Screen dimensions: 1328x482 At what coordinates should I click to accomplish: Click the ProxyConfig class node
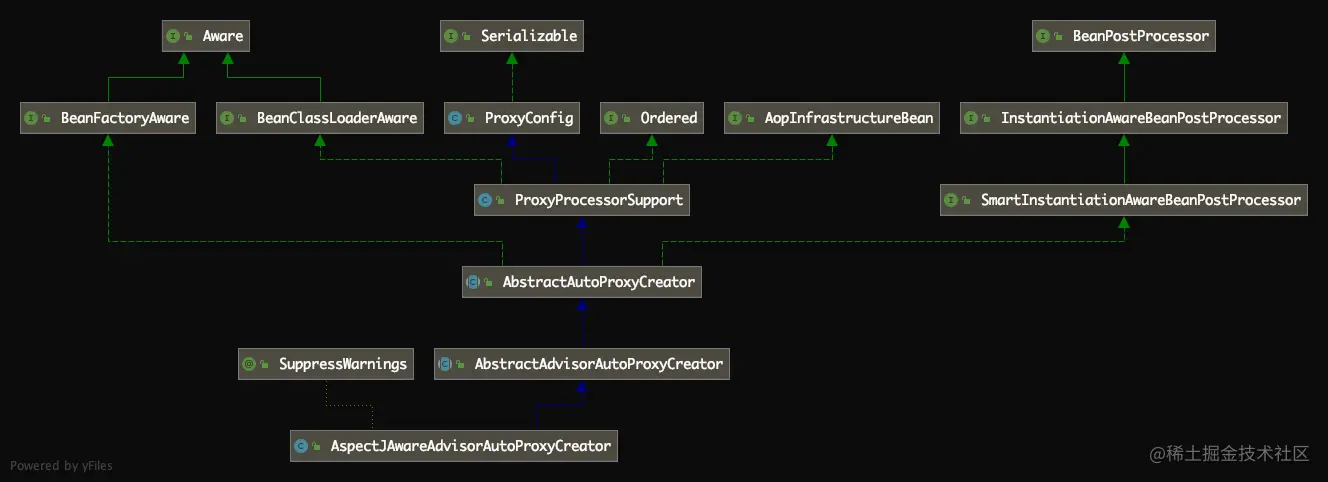point(513,118)
